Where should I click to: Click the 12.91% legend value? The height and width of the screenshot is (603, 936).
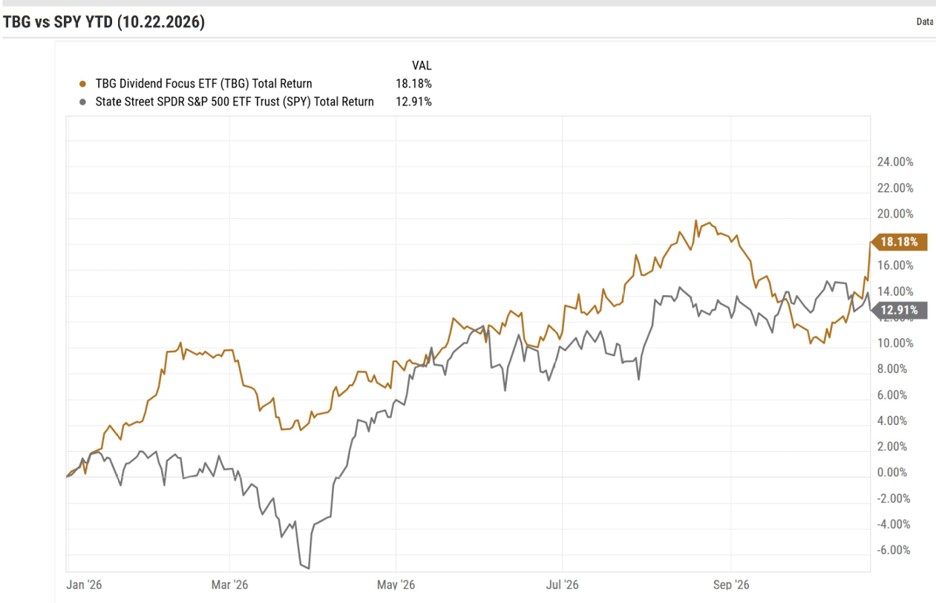coord(414,101)
